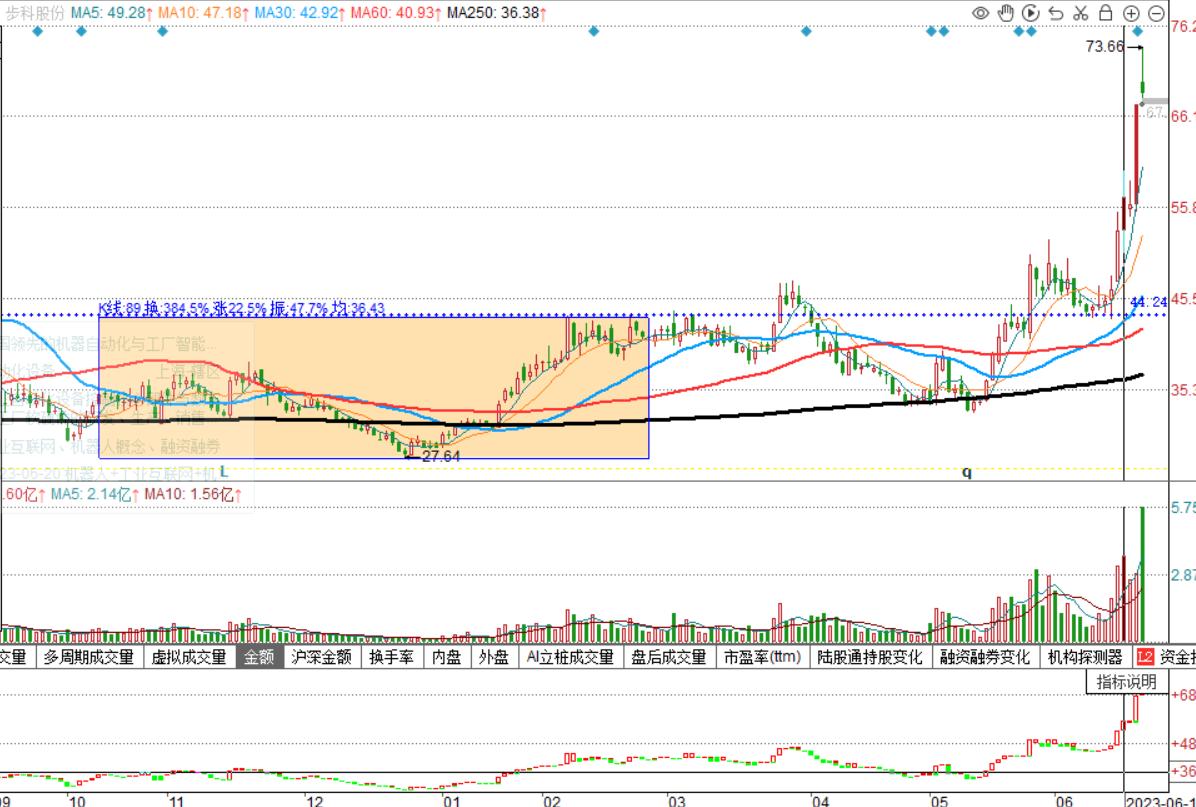Click the 73.66 high price marker

1104,46
